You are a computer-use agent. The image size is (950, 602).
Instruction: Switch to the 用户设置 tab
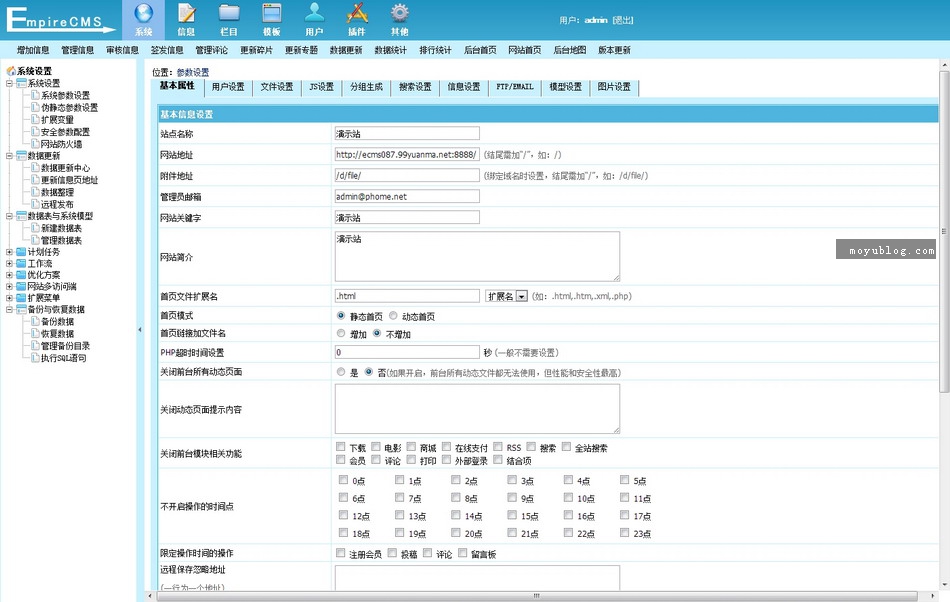pyautogui.click(x=228, y=87)
